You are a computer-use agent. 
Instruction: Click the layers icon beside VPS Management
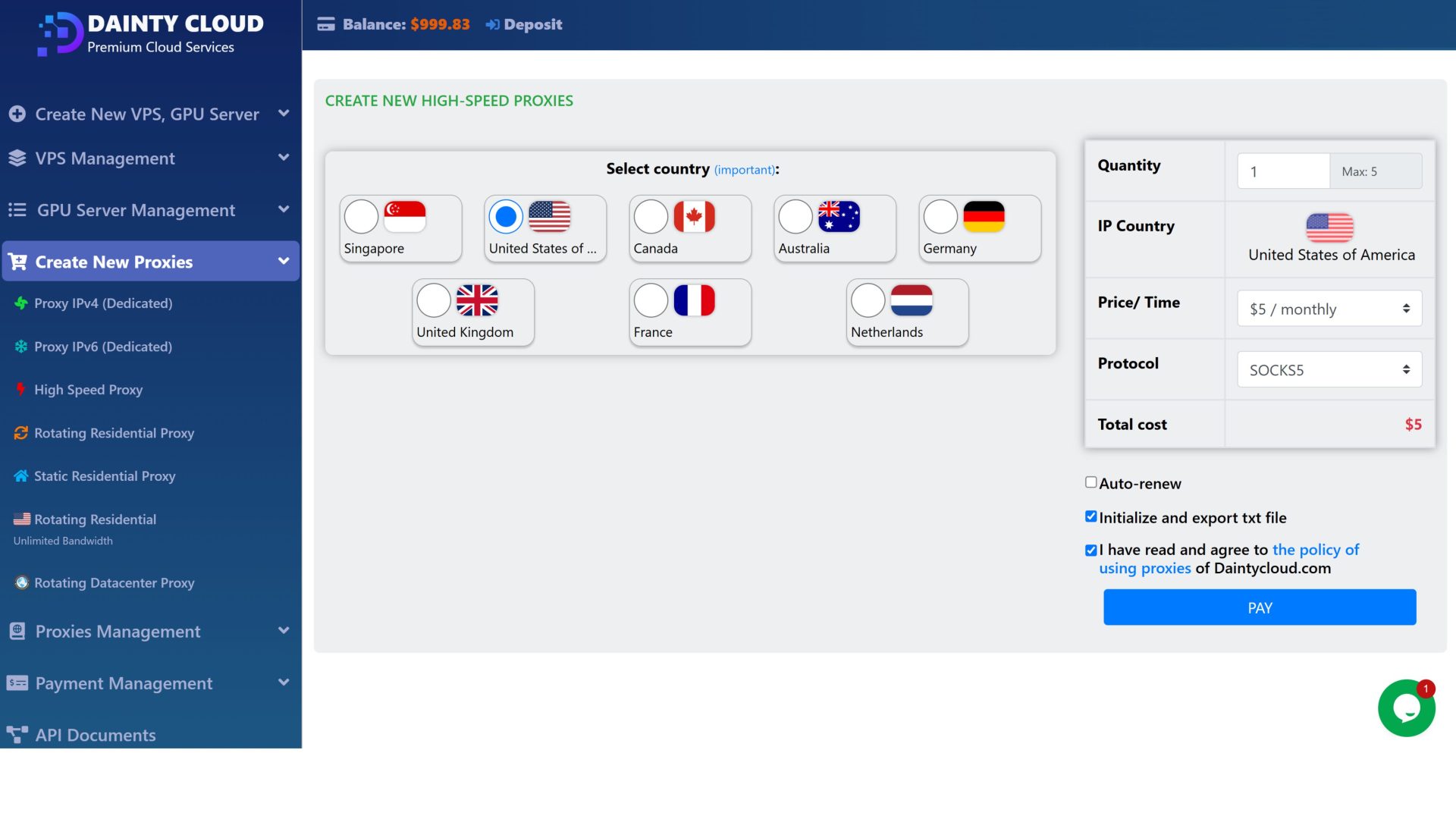[17, 158]
